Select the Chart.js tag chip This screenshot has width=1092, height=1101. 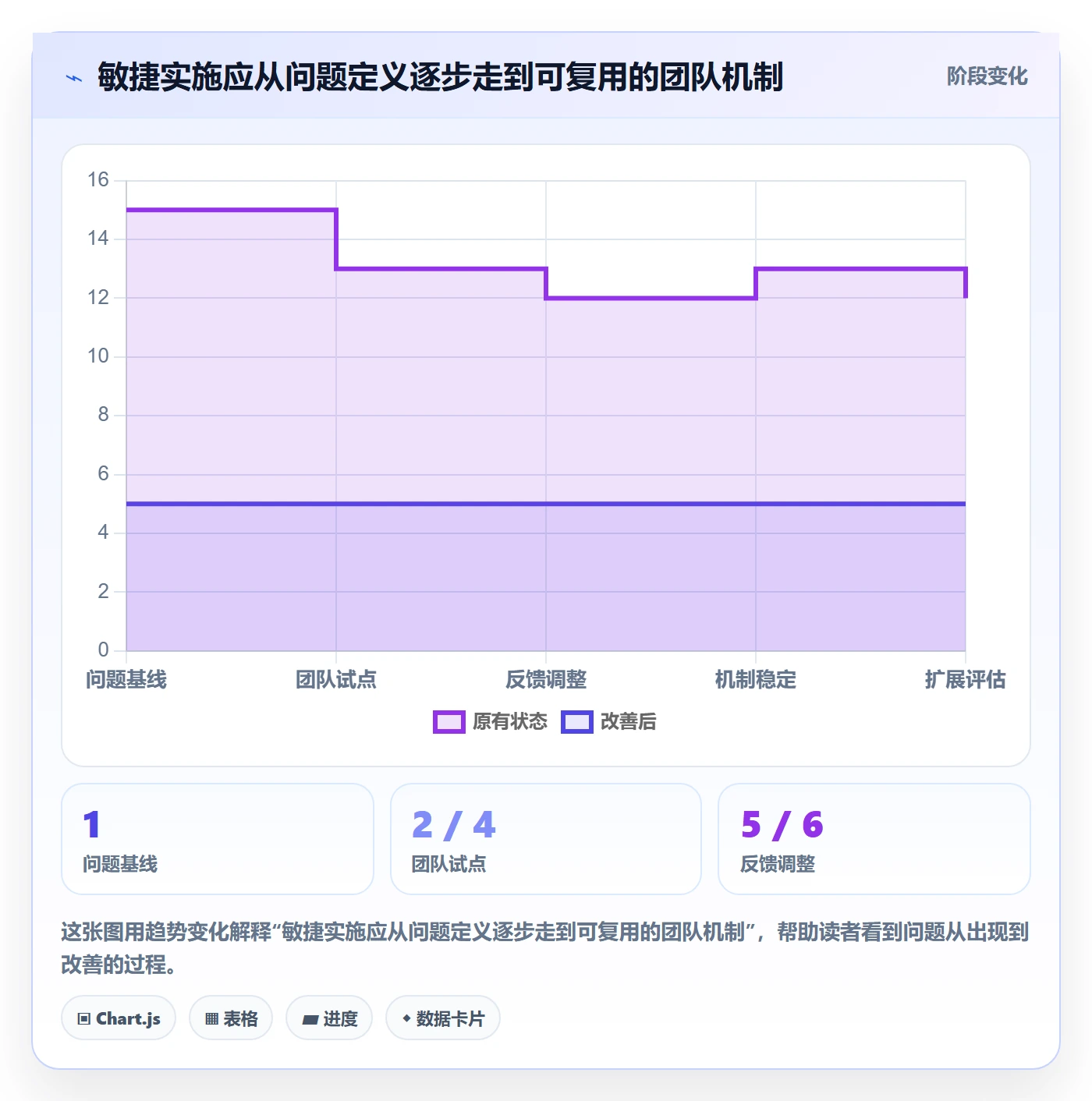pyautogui.click(x=119, y=1018)
